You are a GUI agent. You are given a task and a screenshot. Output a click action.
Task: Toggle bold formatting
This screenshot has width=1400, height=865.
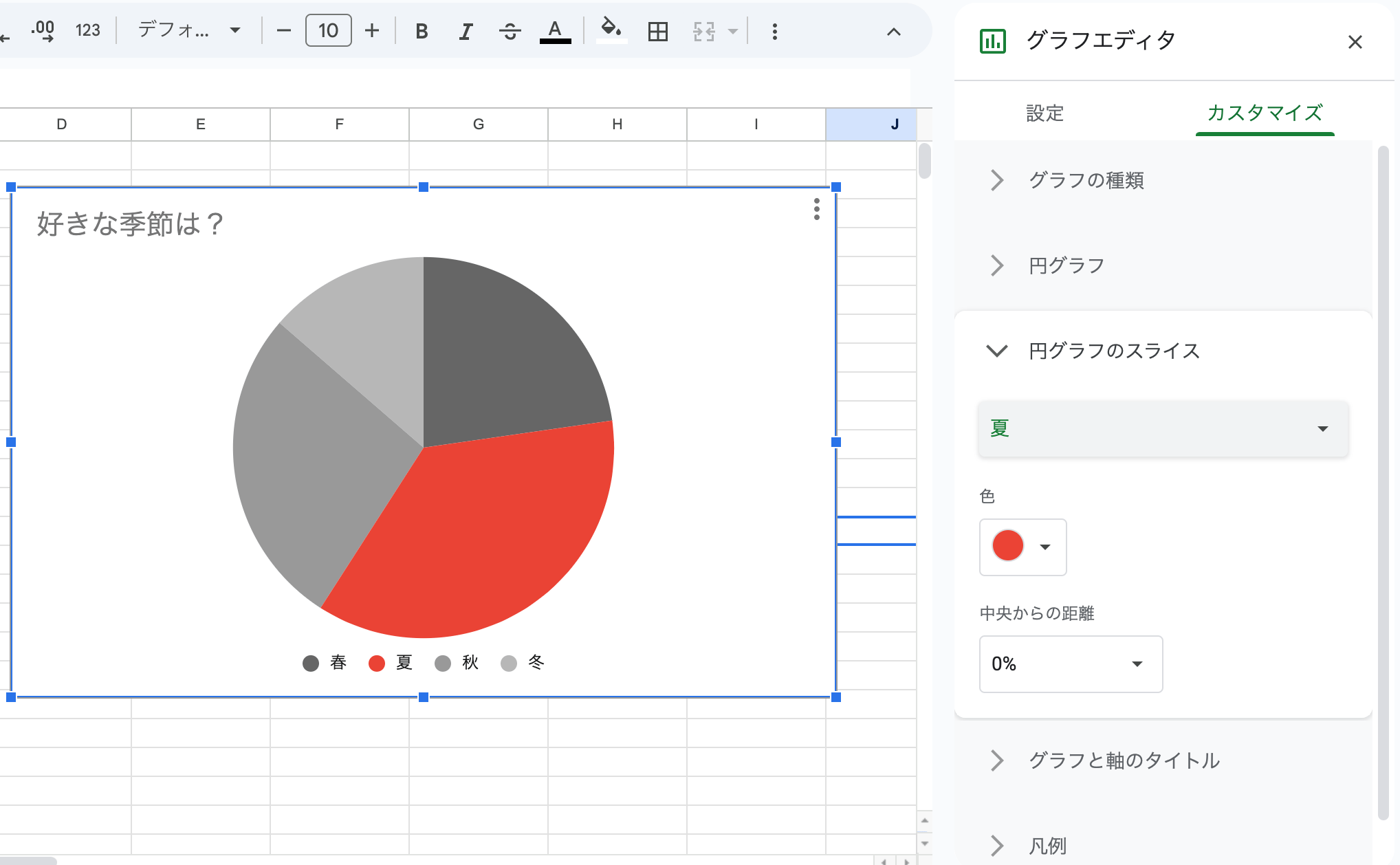[422, 31]
